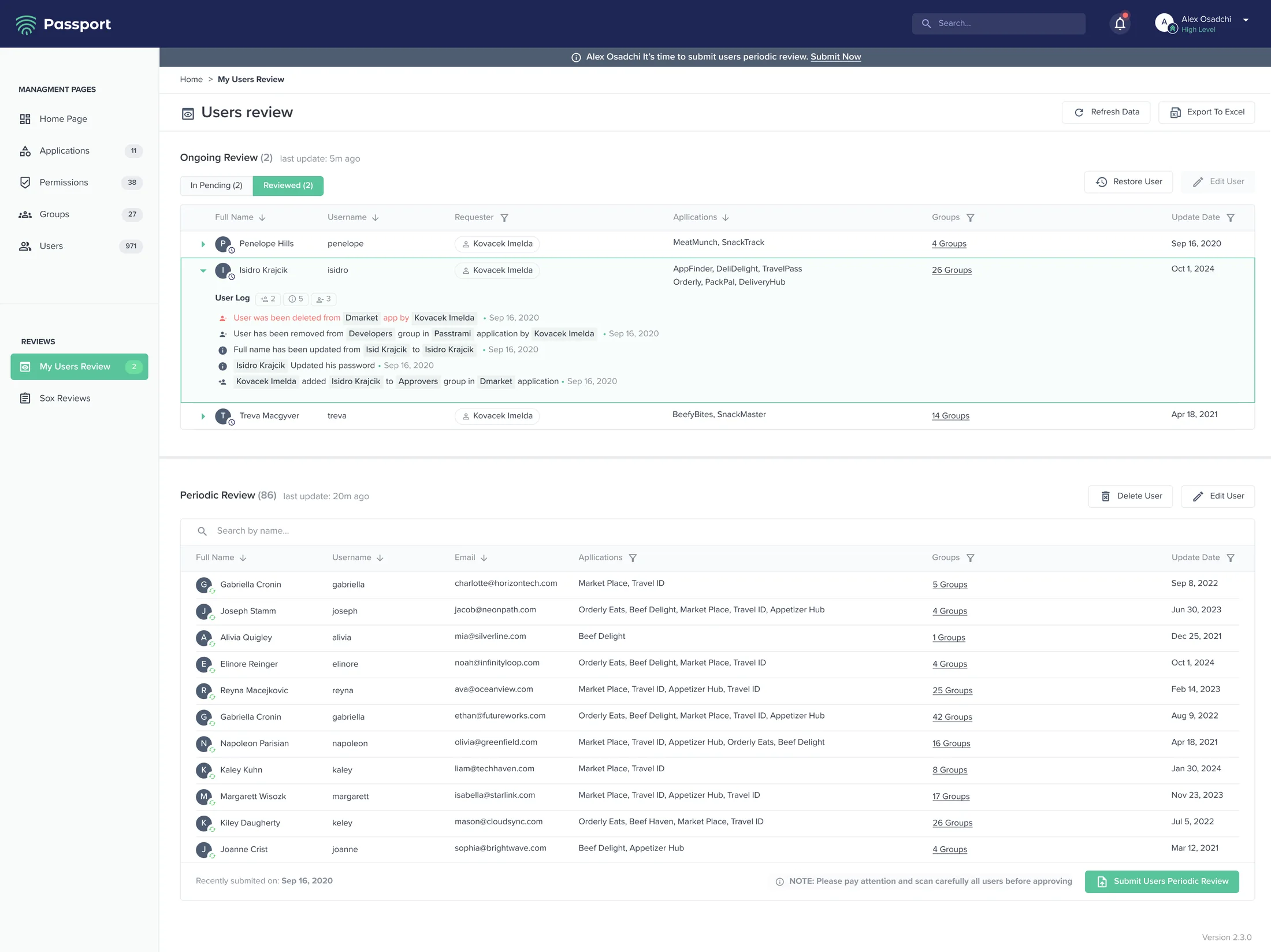Open 17 Groups link for Margarett Wisozk
Image resolution: width=1271 pixels, height=952 pixels.
click(x=951, y=797)
